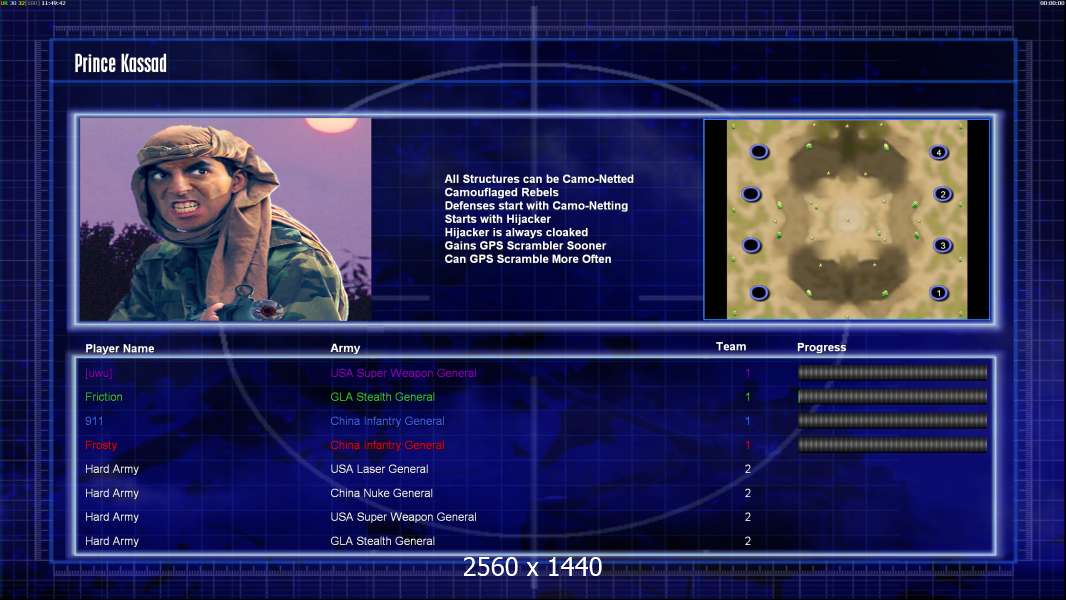1066x600 pixels.
Task: Click [uwu]'s 'USA Super Weapon General' army
Action: [x=403, y=373]
